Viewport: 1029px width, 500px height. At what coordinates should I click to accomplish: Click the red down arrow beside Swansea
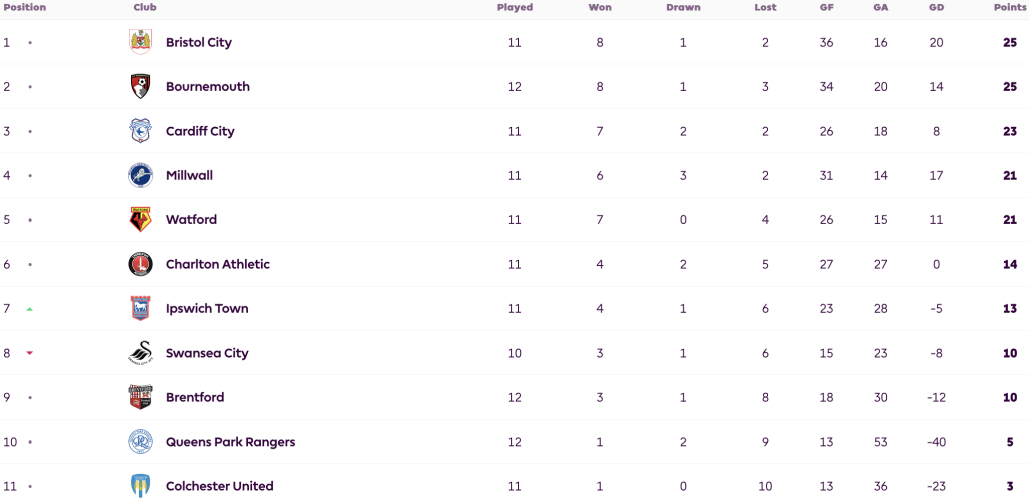pyautogui.click(x=30, y=353)
